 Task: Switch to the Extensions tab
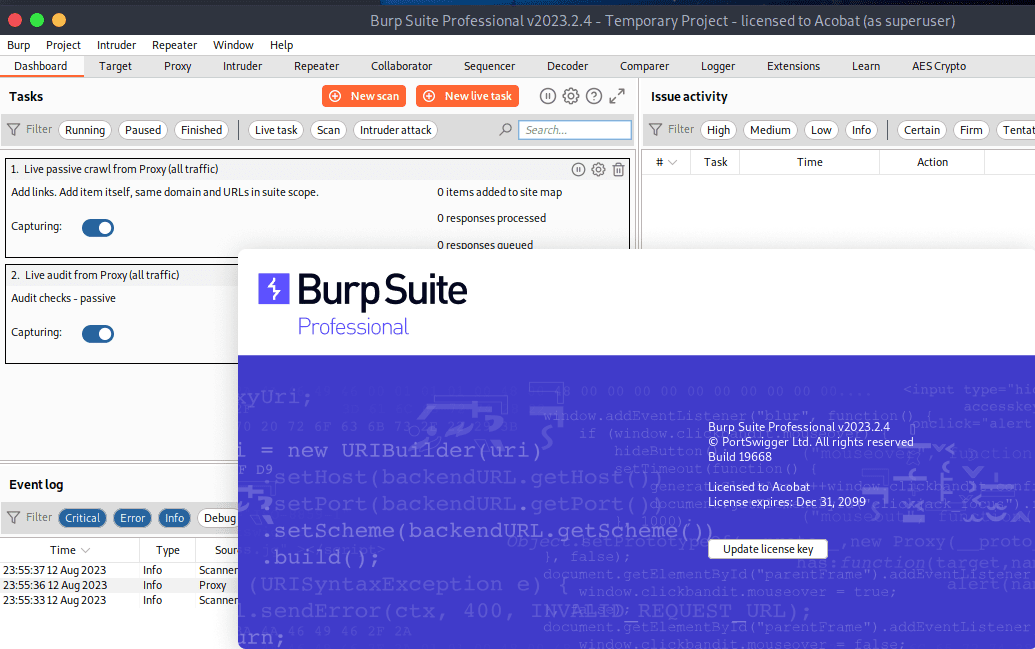coord(793,66)
